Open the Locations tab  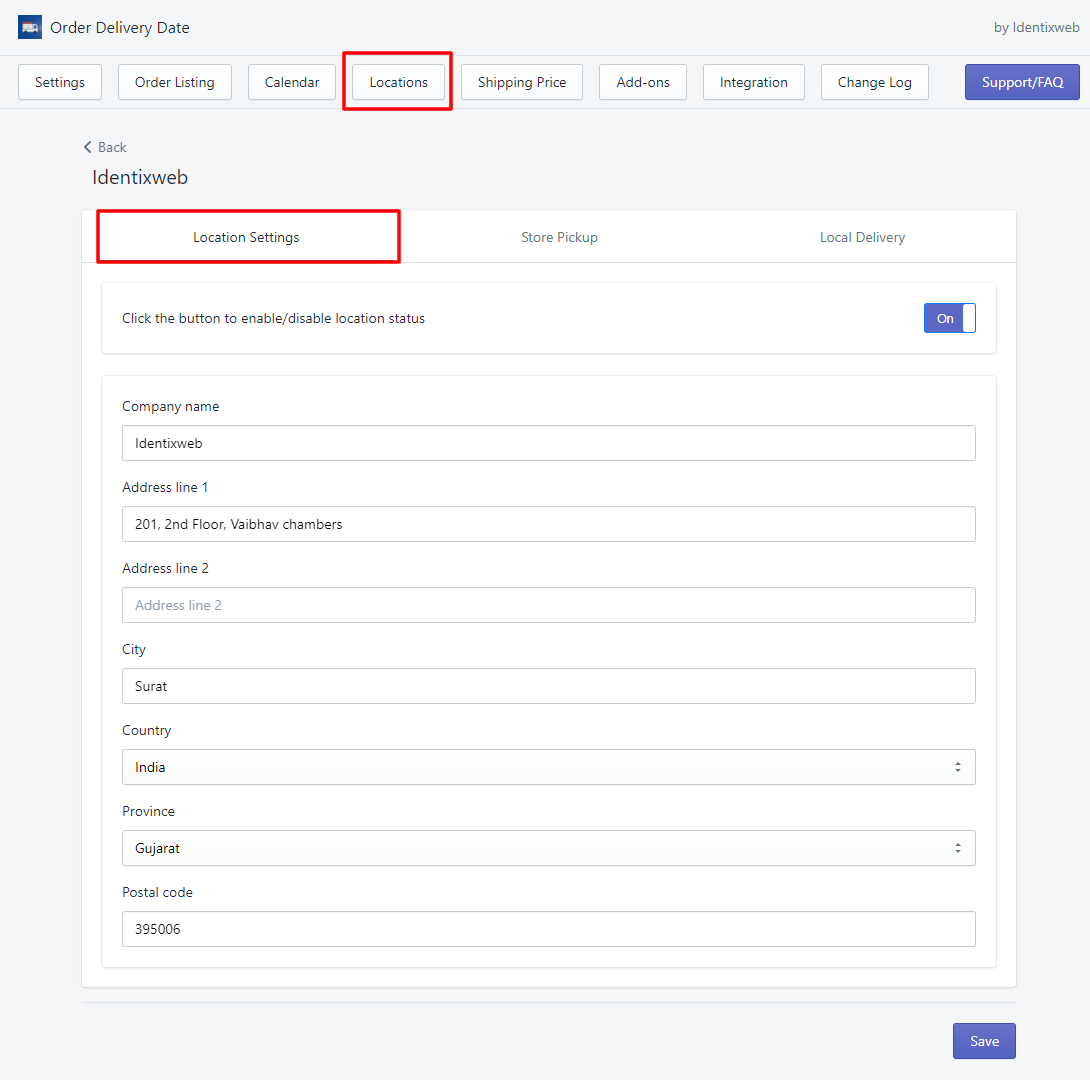coord(398,82)
